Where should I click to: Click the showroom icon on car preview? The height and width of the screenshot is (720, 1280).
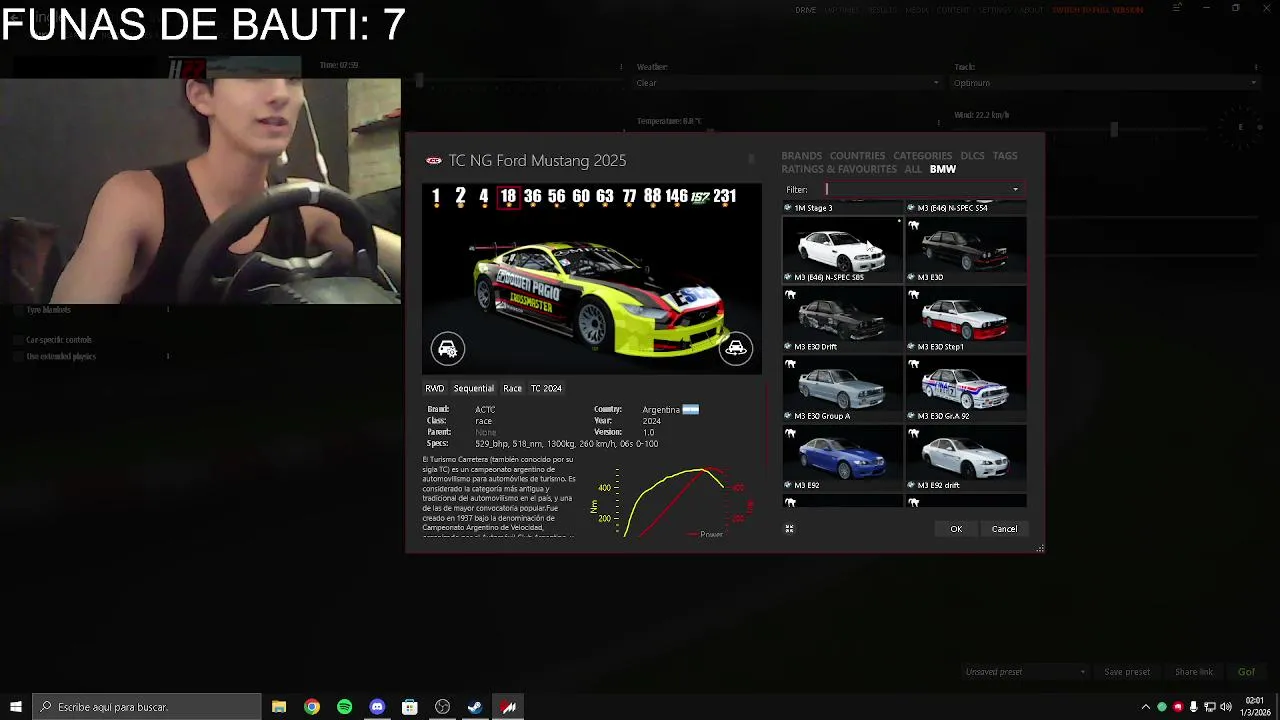[x=736, y=348]
